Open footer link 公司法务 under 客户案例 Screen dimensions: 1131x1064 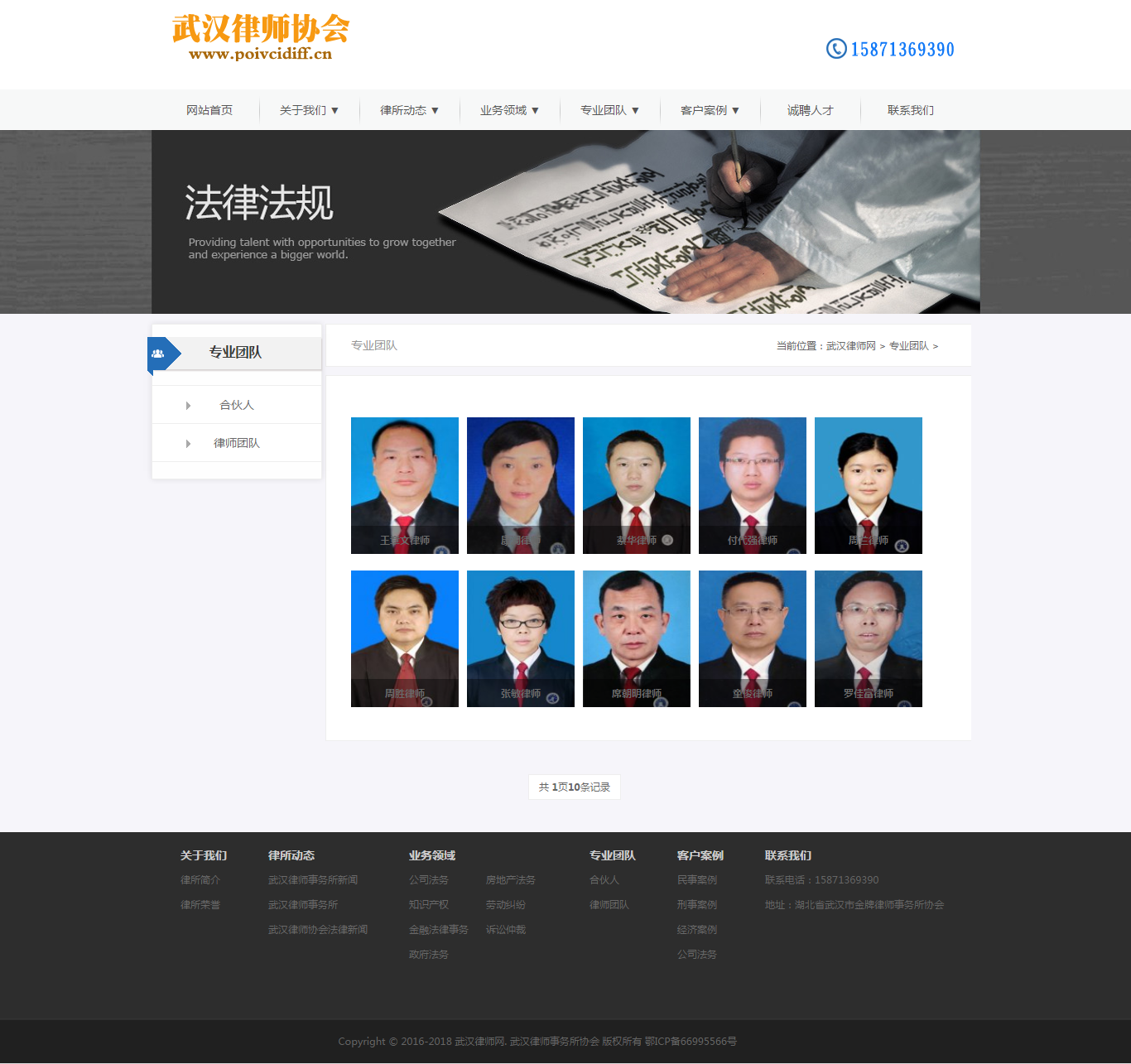[x=697, y=955]
